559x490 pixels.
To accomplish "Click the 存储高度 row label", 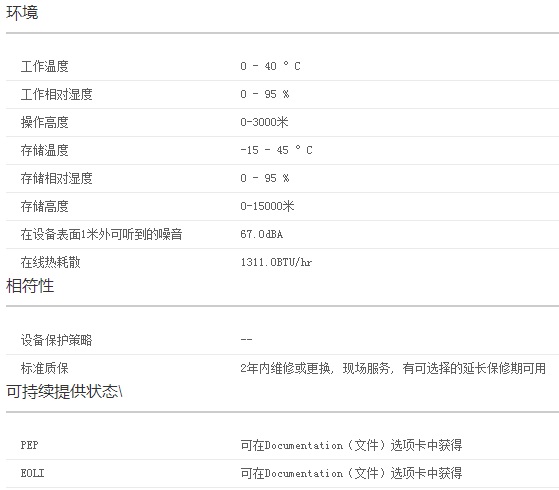I will (45, 206).
